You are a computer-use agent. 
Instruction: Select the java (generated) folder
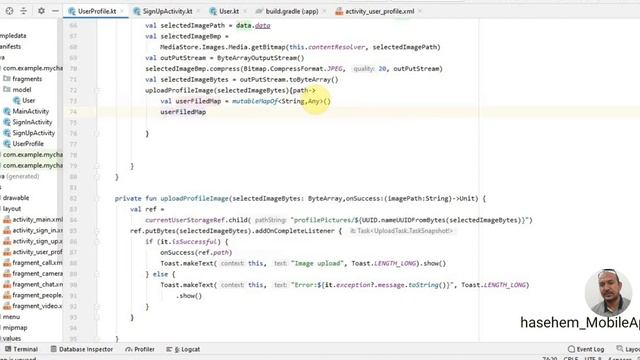(x=20, y=176)
